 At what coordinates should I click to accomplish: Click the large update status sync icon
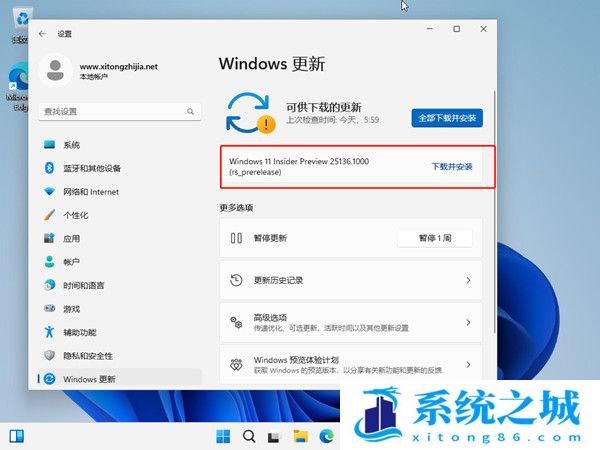[250, 113]
